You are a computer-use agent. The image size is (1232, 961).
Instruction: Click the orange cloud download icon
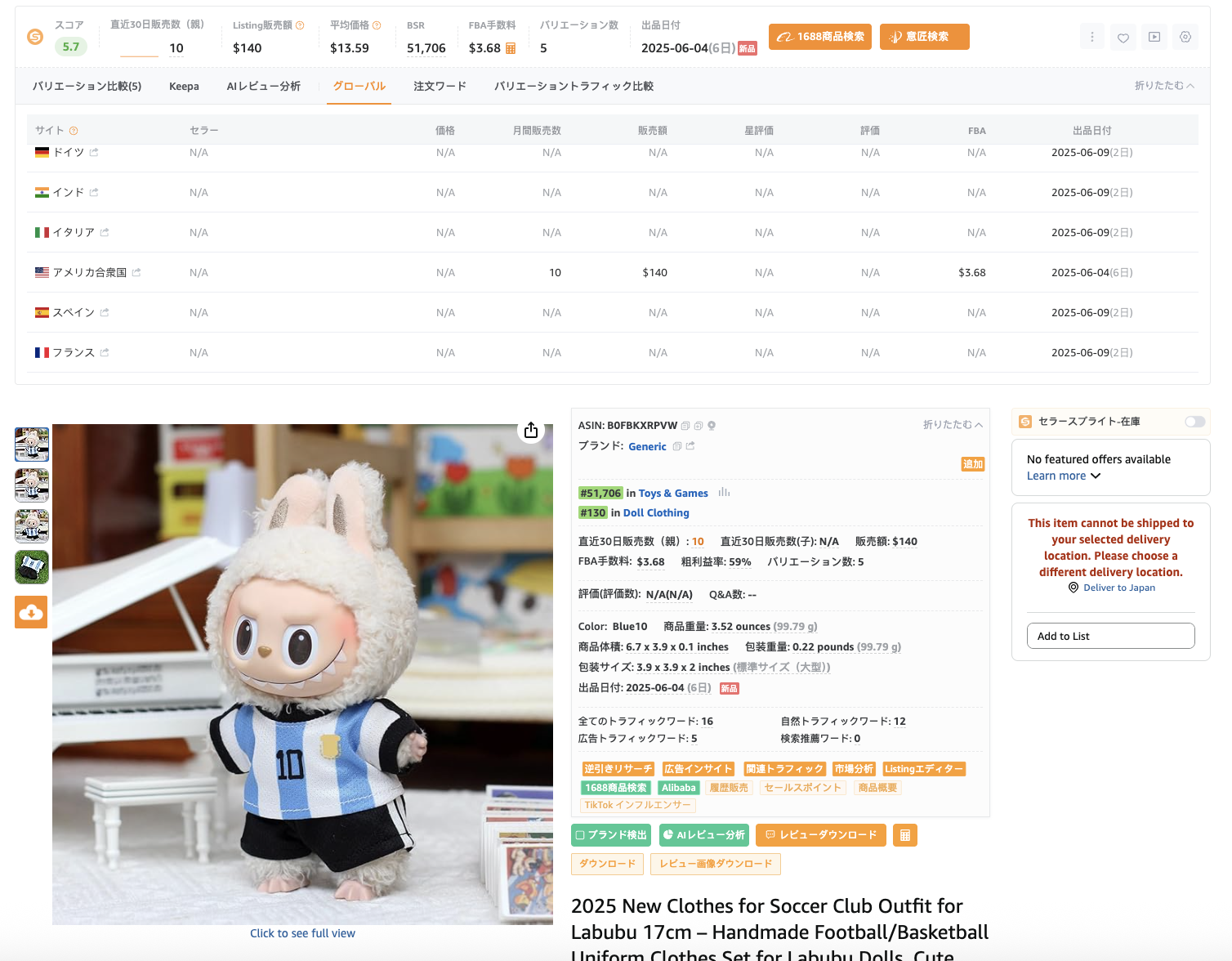[31, 612]
